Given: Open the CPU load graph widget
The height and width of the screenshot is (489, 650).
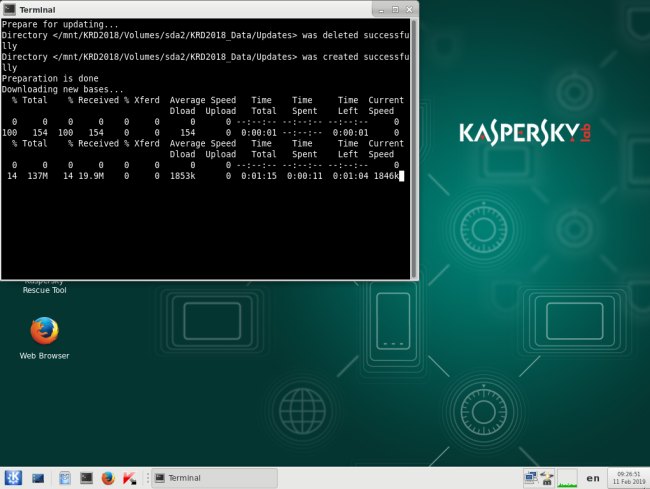Looking at the screenshot, I should [x=567, y=478].
